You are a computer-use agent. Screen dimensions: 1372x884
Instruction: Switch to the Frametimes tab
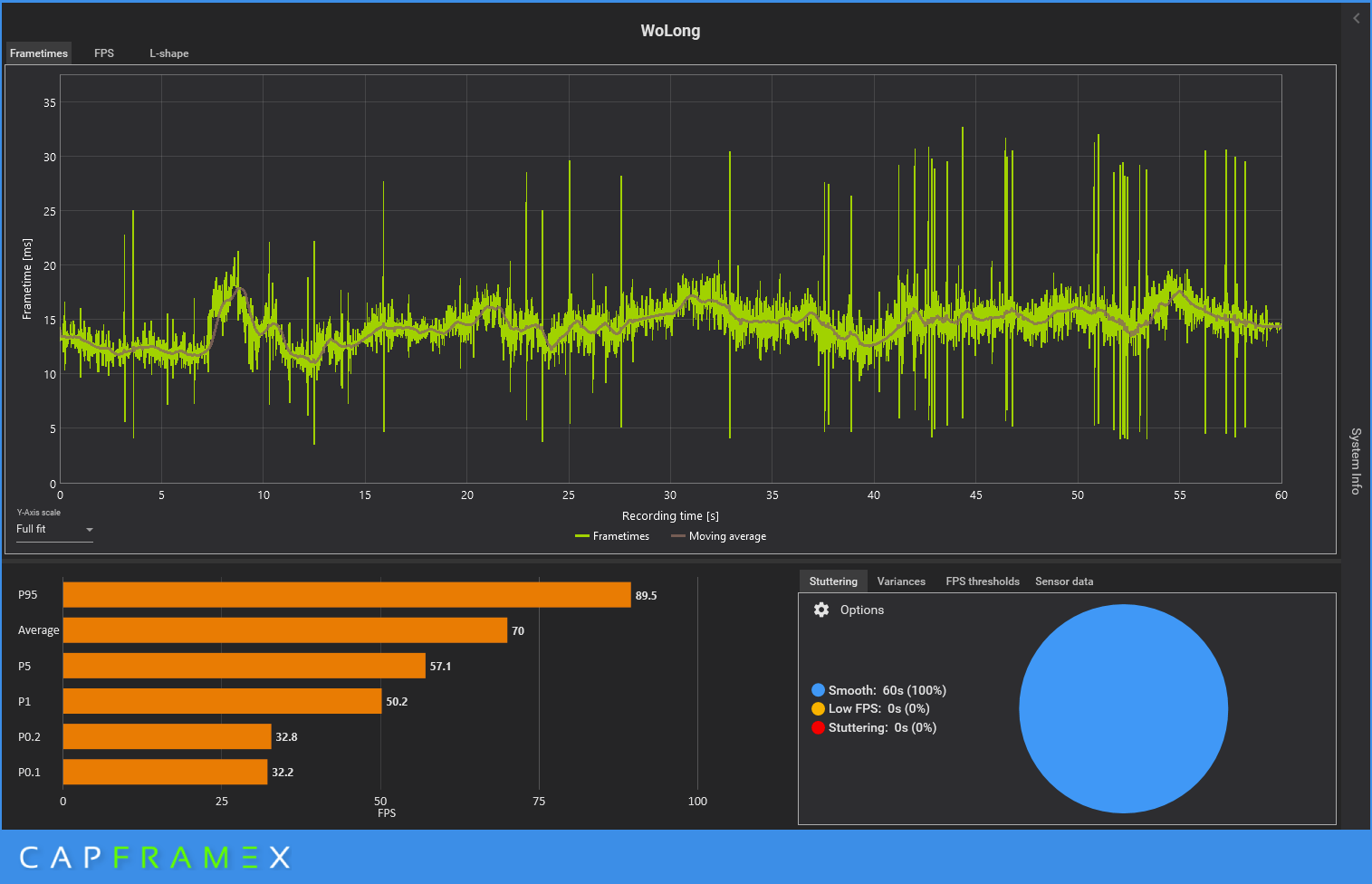tap(39, 53)
